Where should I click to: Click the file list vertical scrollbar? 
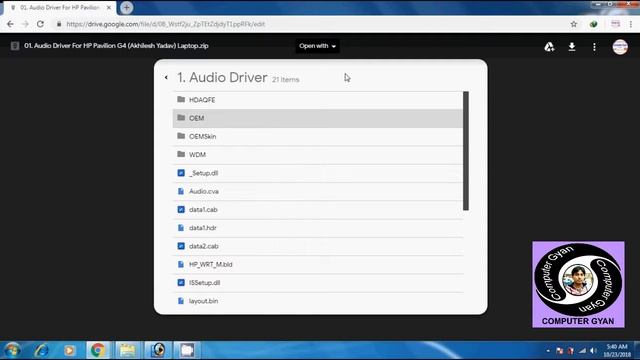click(x=466, y=151)
